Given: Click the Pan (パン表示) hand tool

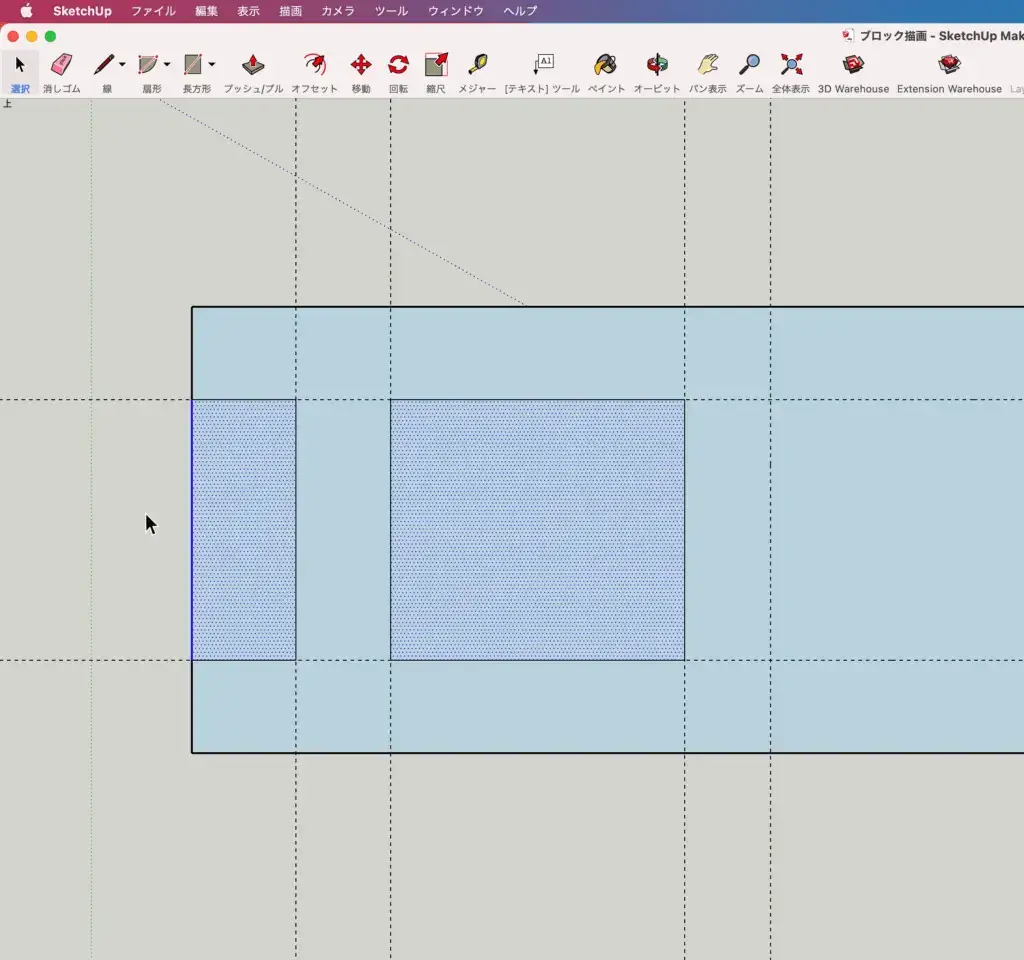Looking at the screenshot, I should 708,66.
